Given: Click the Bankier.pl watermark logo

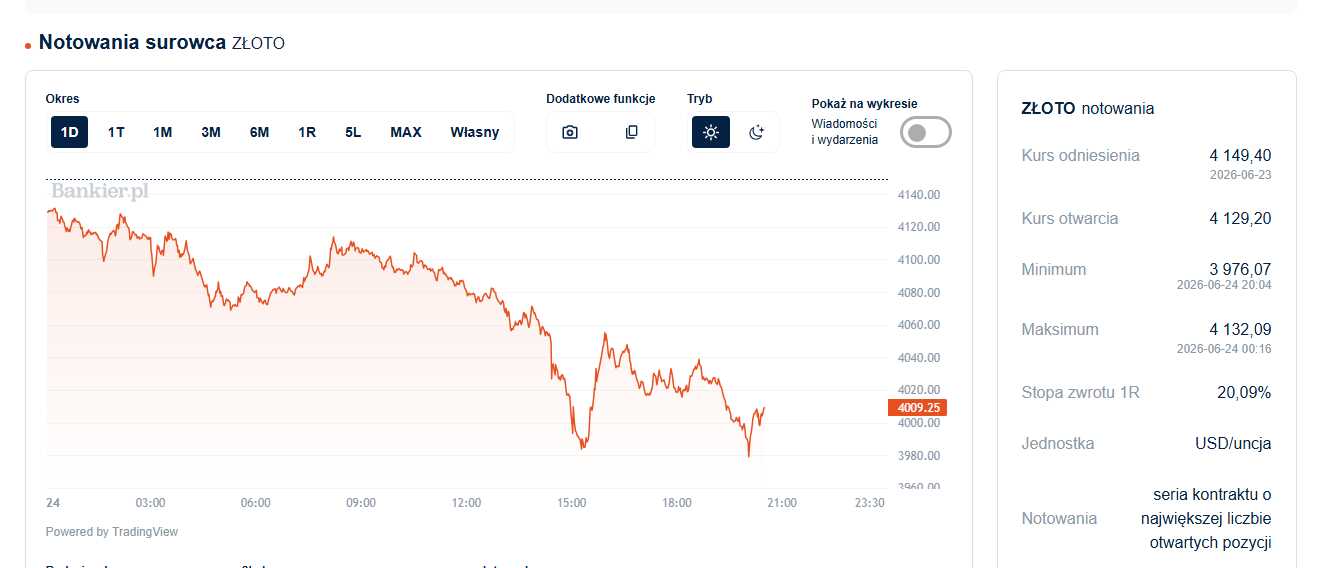Looking at the screenshot, I should point(99,190).
